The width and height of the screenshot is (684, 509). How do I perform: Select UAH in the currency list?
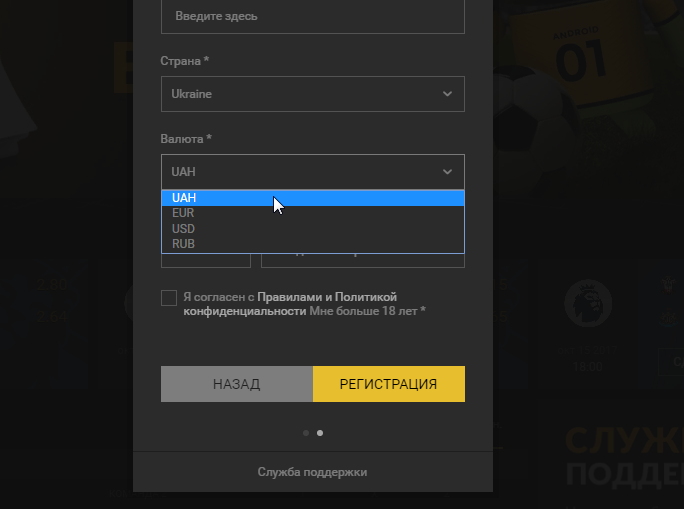coord(313,198)
